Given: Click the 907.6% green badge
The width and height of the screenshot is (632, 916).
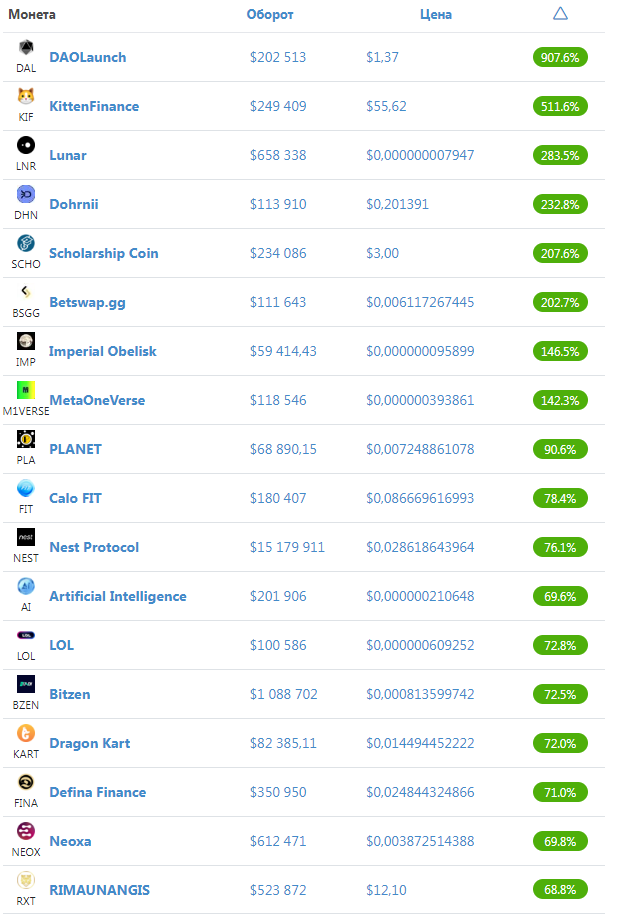Looking at the screenshot, I should pos(560,57).
